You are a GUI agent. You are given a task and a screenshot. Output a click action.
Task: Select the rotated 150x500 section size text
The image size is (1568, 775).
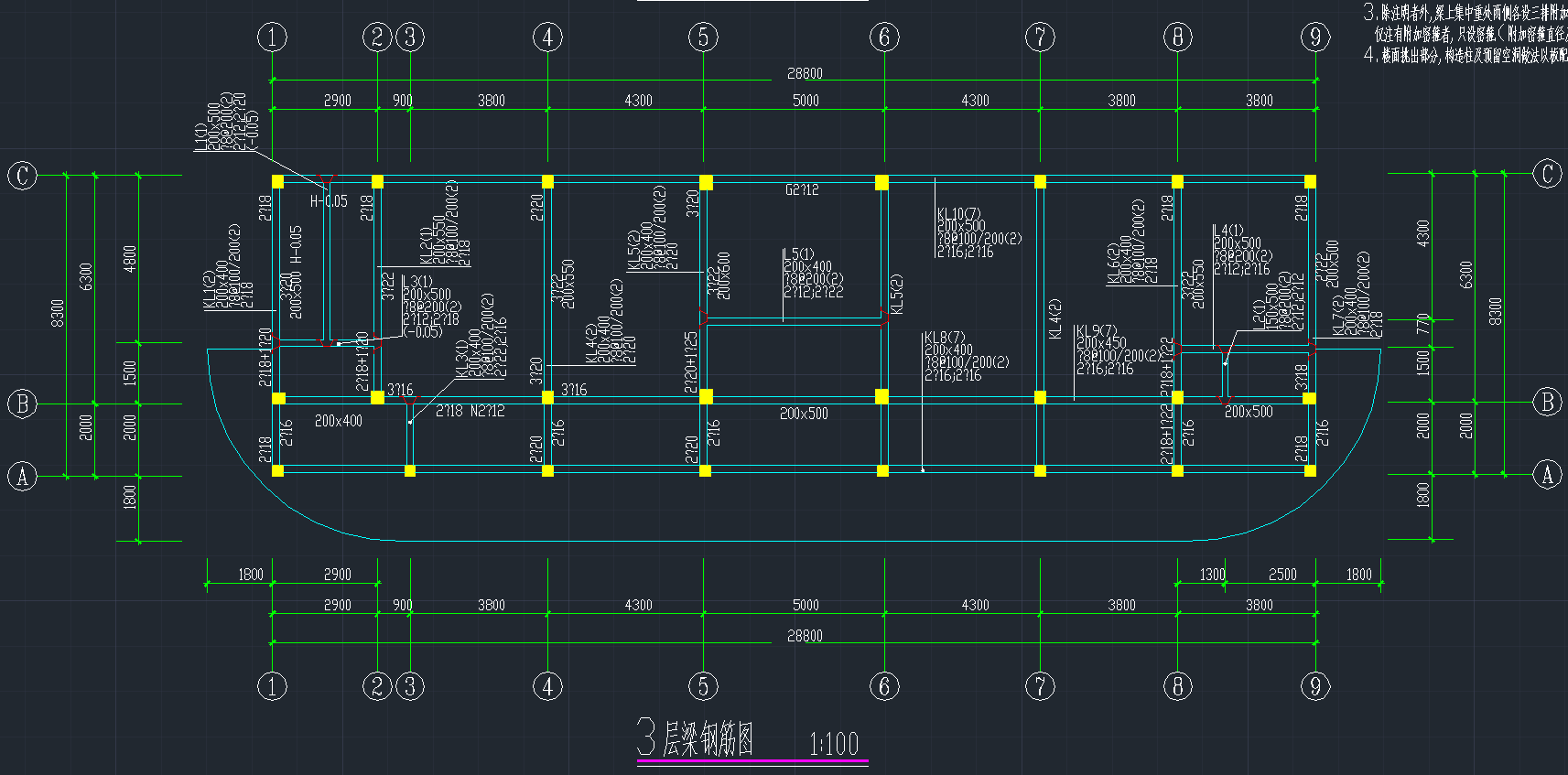(1271, 306)
